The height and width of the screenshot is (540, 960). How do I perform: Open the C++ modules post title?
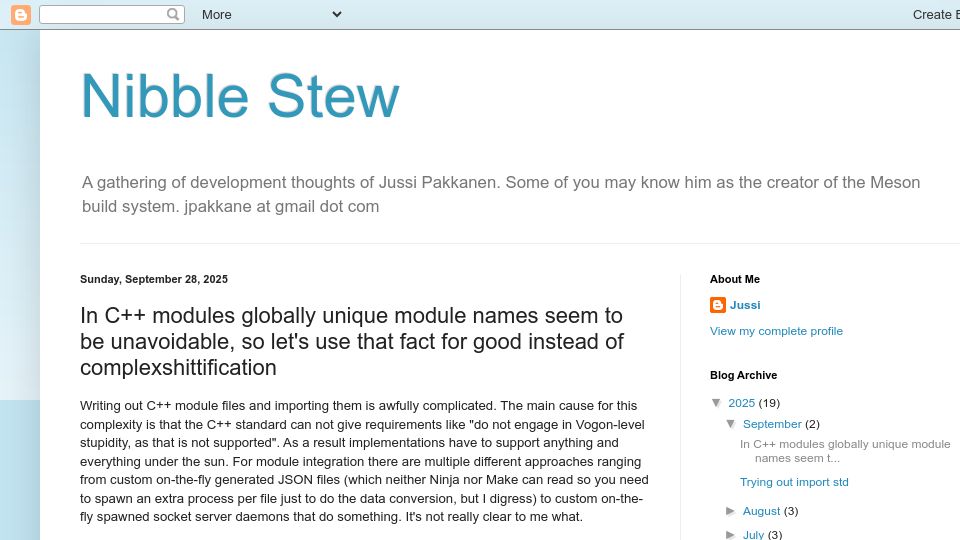click(352, 342)
